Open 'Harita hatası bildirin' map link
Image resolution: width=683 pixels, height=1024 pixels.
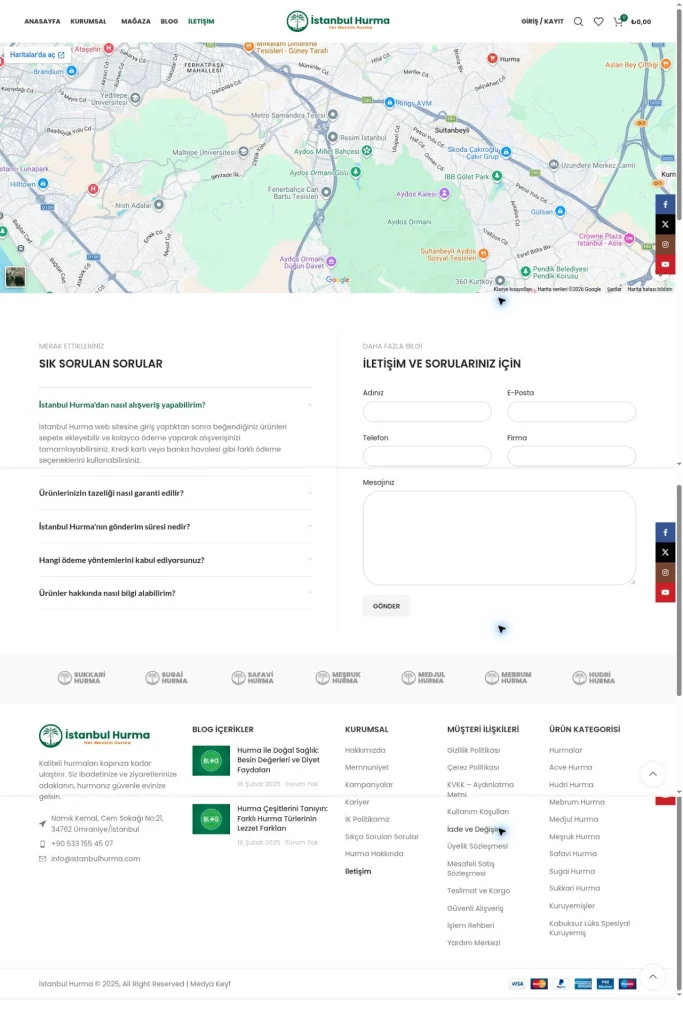pos(650,289)
